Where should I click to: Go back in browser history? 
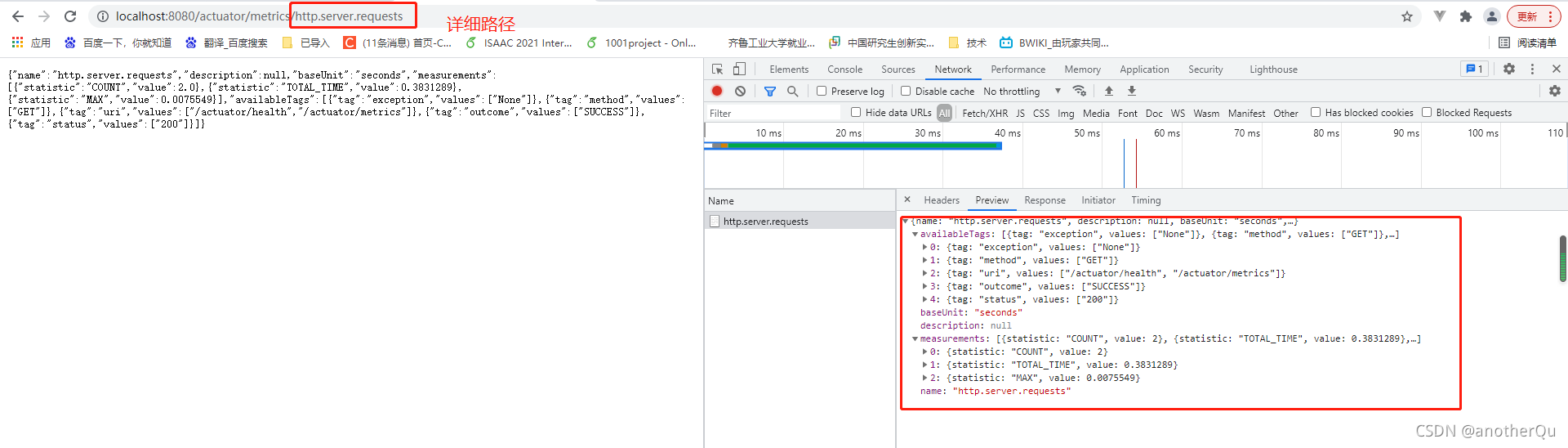18,16
